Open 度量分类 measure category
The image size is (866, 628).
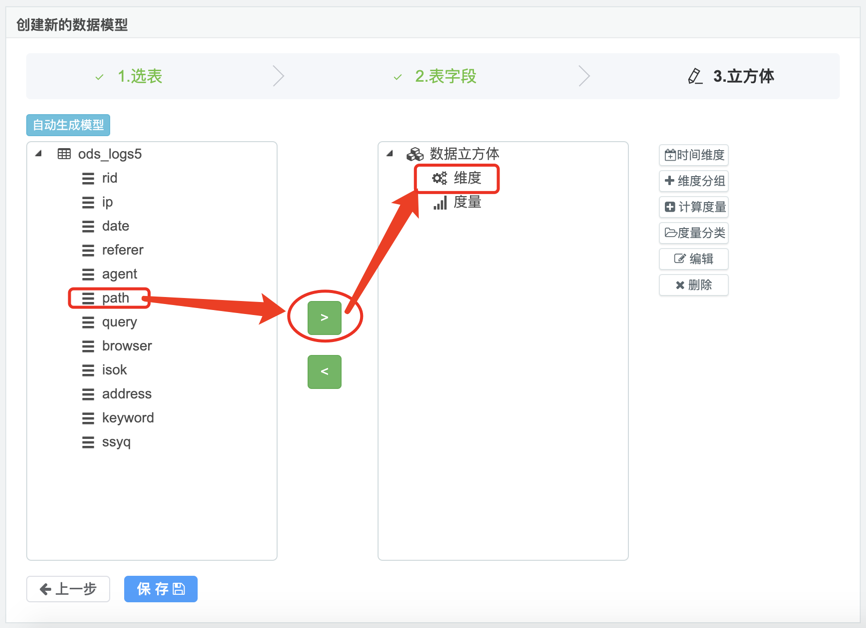694,233
